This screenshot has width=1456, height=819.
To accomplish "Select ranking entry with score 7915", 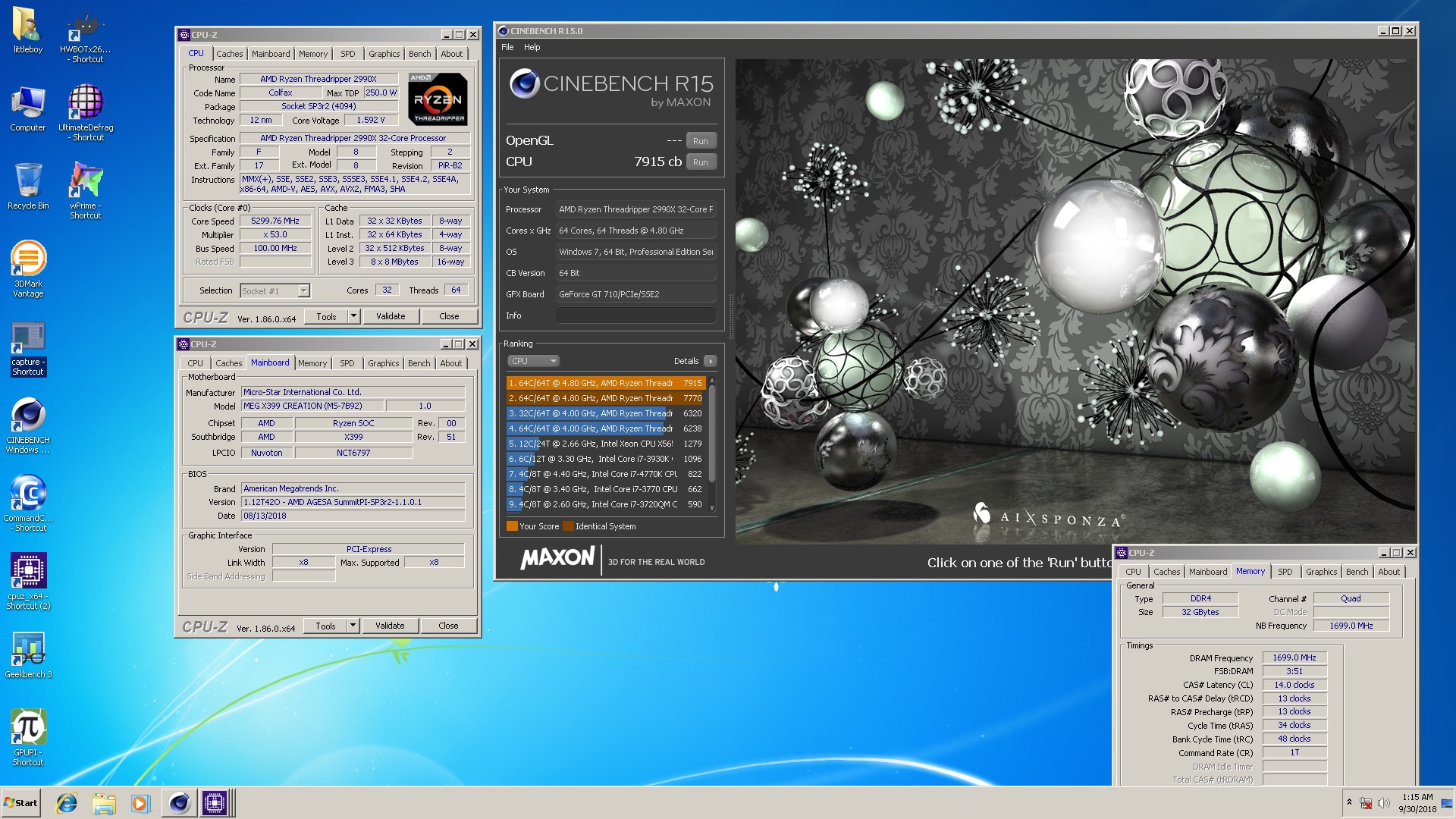I will coord(605,383).
